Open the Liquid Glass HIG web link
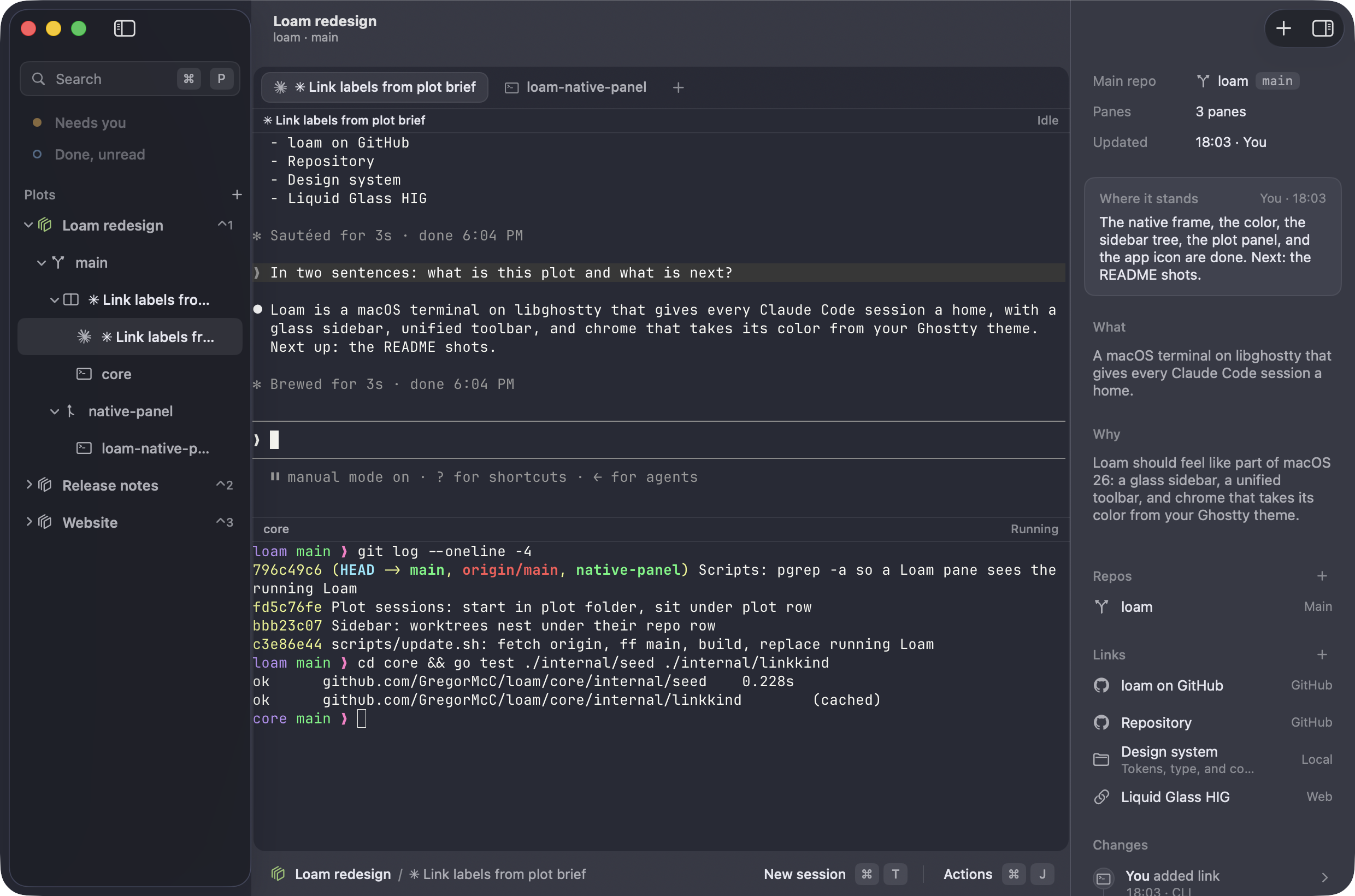 coord(1212,797)
